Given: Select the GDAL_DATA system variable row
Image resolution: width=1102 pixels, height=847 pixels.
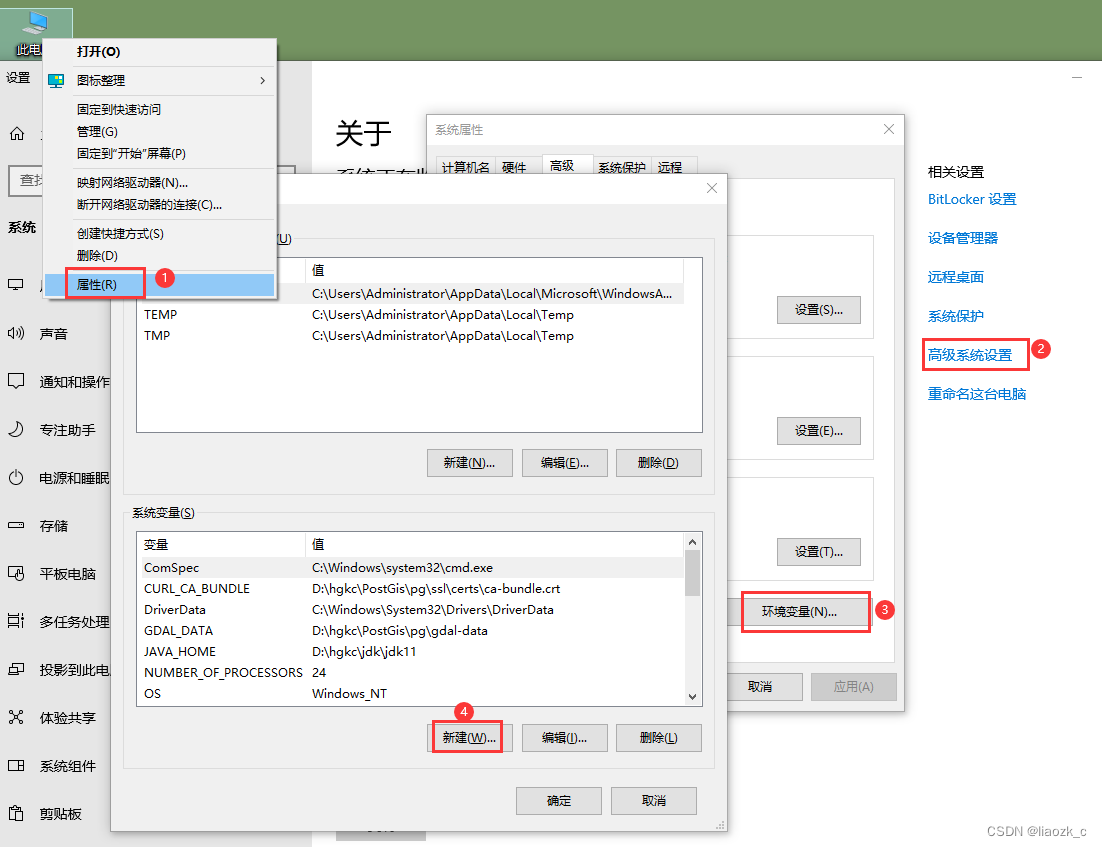Looking at the screenshot, I should click(x=411, y=631).
